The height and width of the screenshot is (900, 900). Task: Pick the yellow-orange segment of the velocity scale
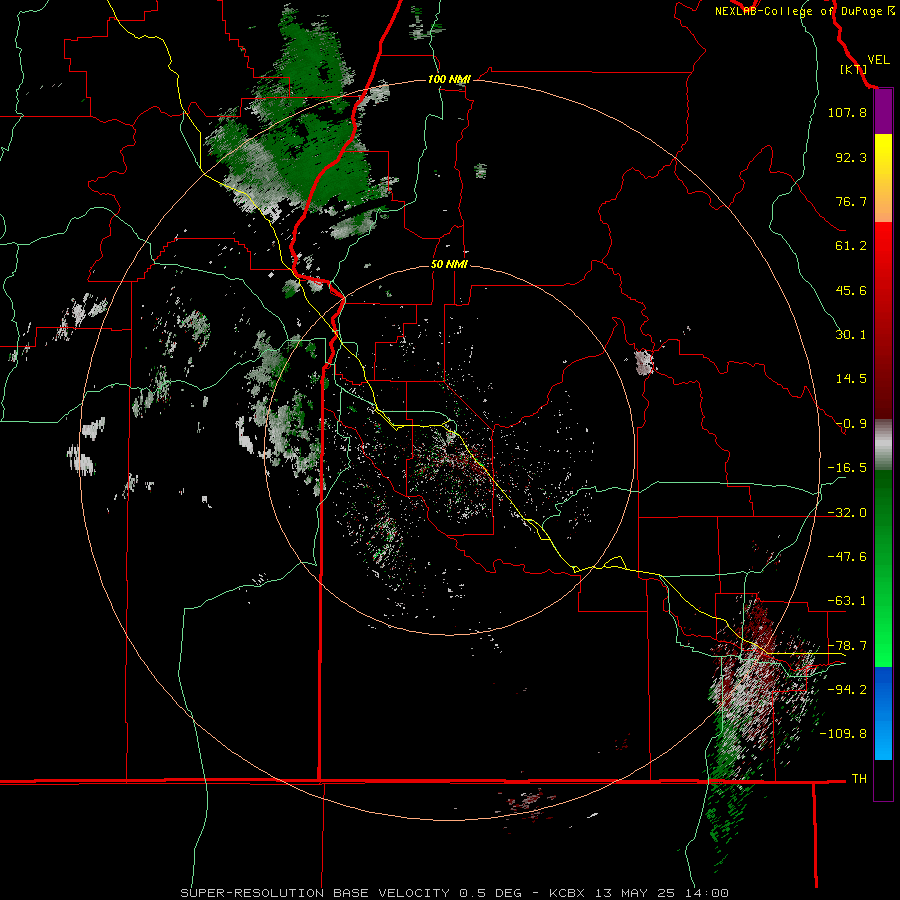pyautogui.click(x=883, y=178)
